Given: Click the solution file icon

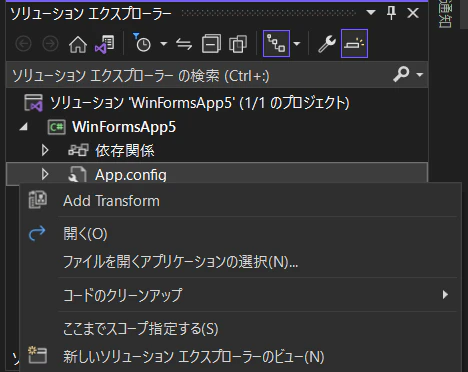Looking at the screenshot, I should coord(33,103).
